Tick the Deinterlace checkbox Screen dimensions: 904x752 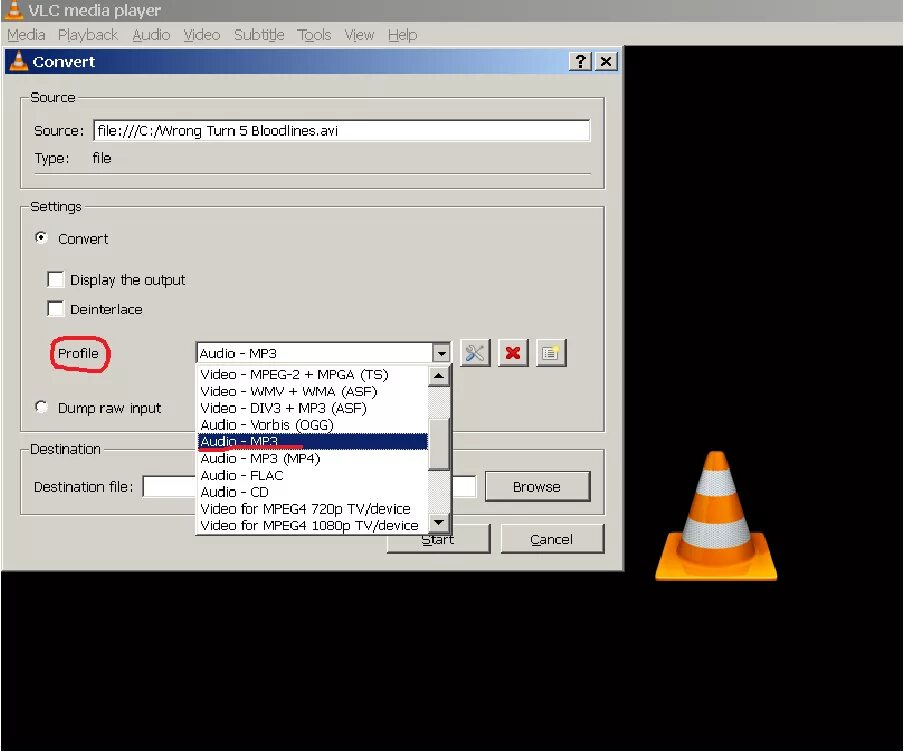click(55, 309)
